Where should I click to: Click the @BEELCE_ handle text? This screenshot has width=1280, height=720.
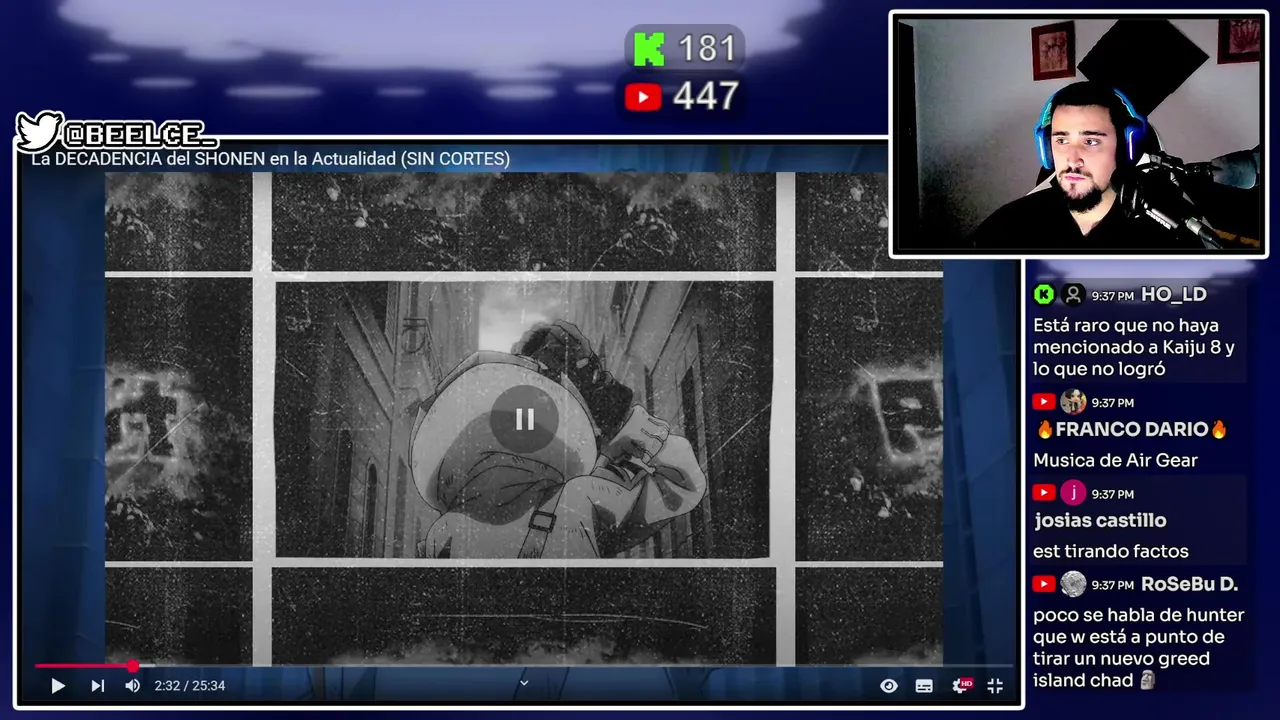pyautogui.click(x=140, y=134)
